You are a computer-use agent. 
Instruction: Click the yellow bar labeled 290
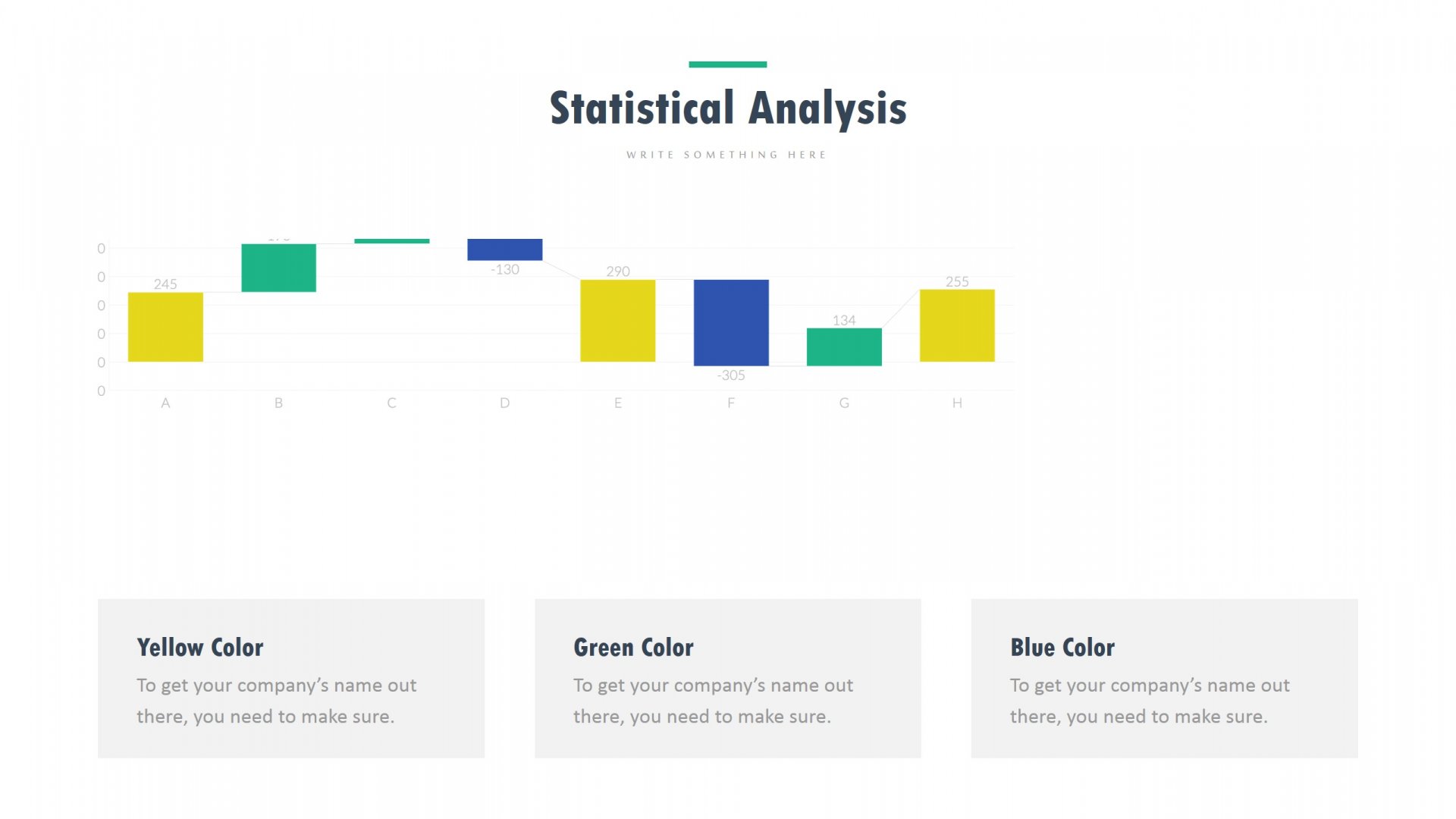click(x=617, y=321)
